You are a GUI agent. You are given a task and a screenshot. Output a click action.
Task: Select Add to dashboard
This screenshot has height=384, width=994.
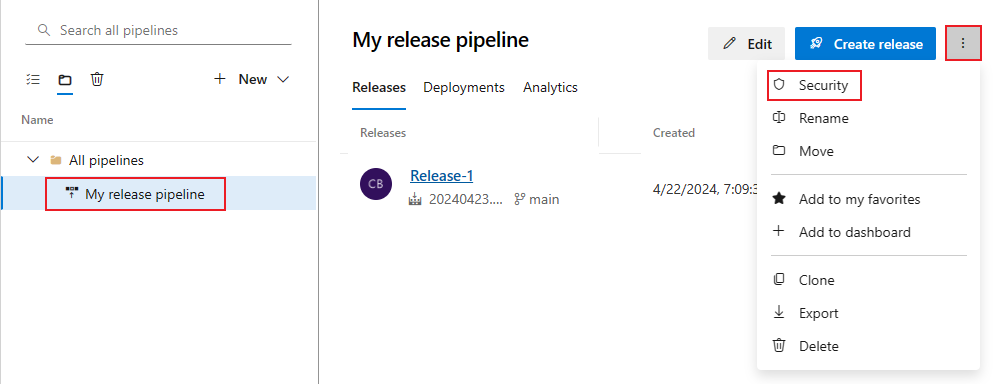coord(868,232)
